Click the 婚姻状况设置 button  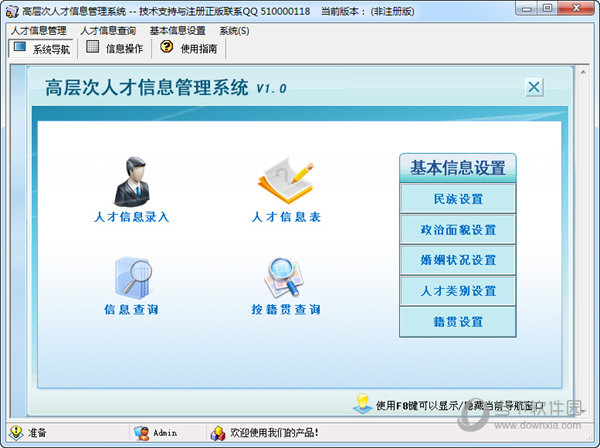[458, 260]
